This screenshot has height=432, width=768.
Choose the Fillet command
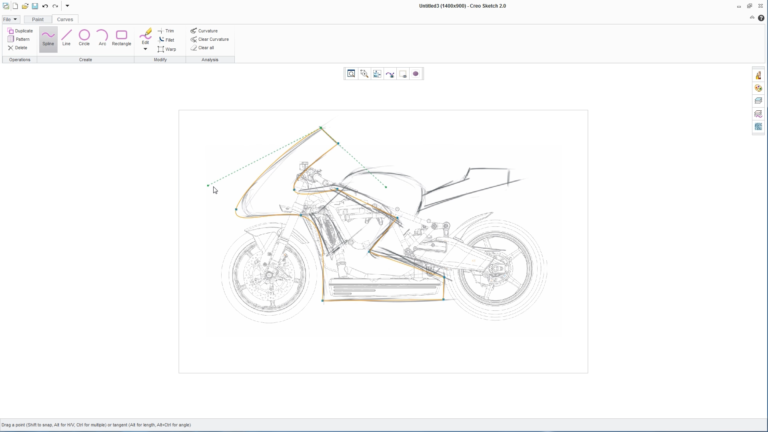[x=166, y=40]
